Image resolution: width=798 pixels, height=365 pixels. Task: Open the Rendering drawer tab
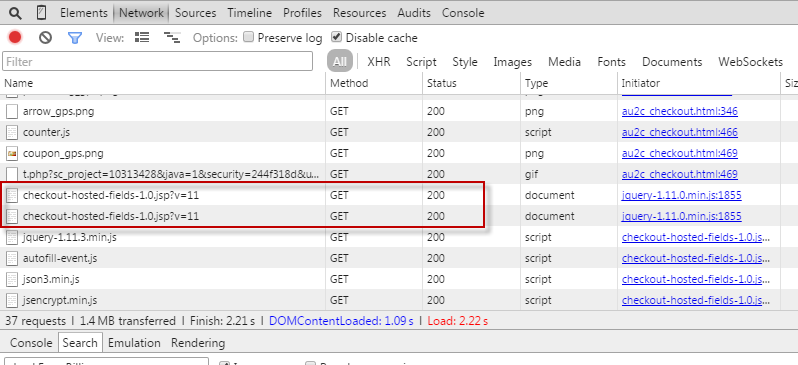pos(198,343)
